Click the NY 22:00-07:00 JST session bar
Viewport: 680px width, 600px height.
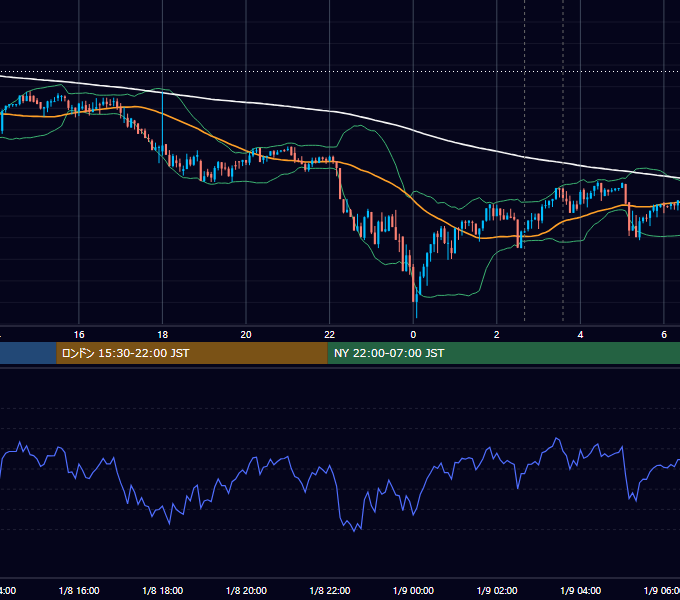[x=503, y=353]
